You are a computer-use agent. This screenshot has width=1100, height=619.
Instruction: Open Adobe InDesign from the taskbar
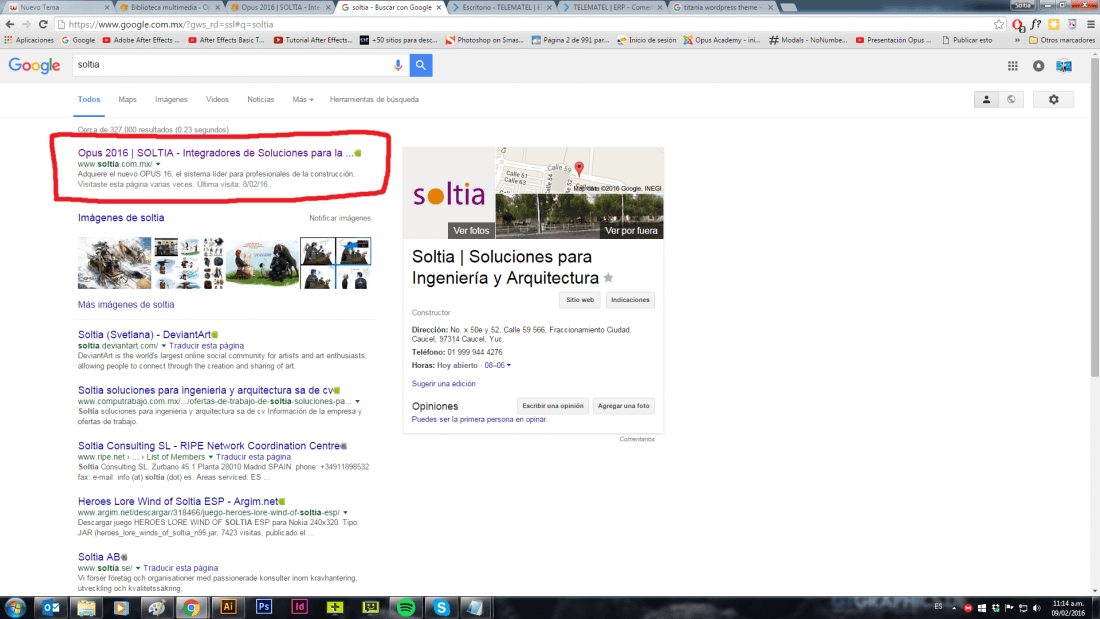coord(300,607)
